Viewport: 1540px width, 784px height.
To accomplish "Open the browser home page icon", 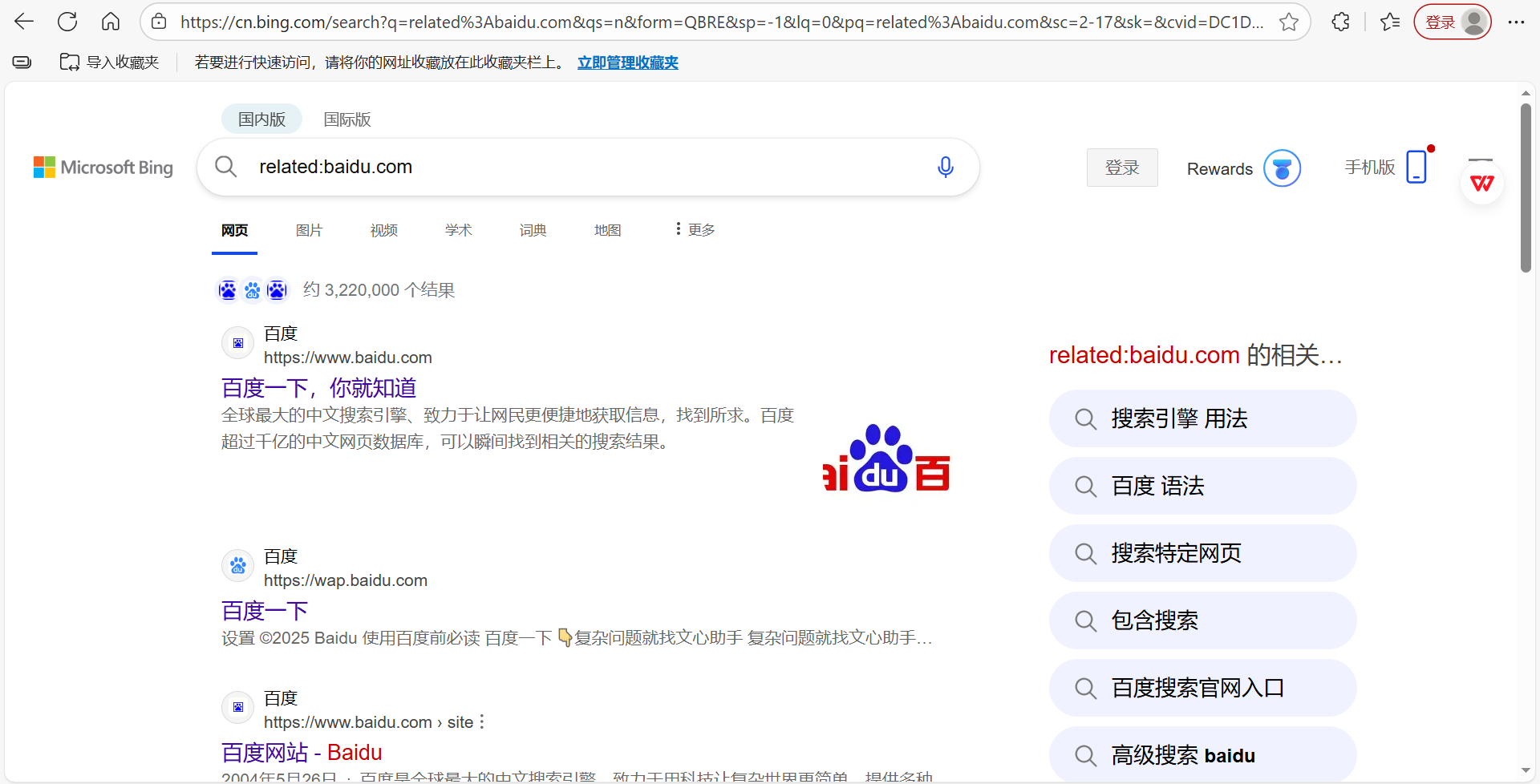I will pos(111,22).
